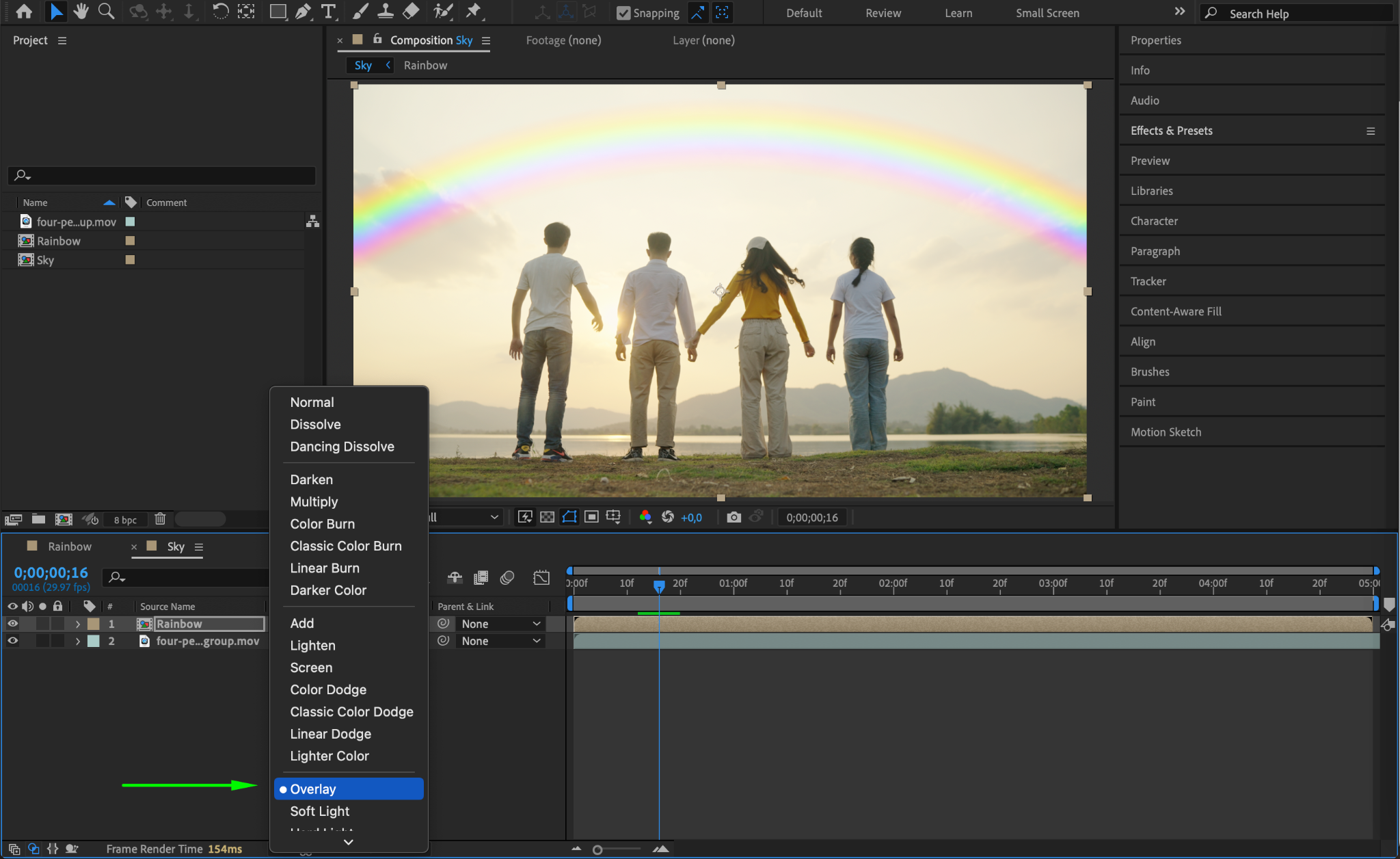This screenshot has height=859, width=1400.
Task: Choose Multiply blending mode
Action: pos(314,502)
